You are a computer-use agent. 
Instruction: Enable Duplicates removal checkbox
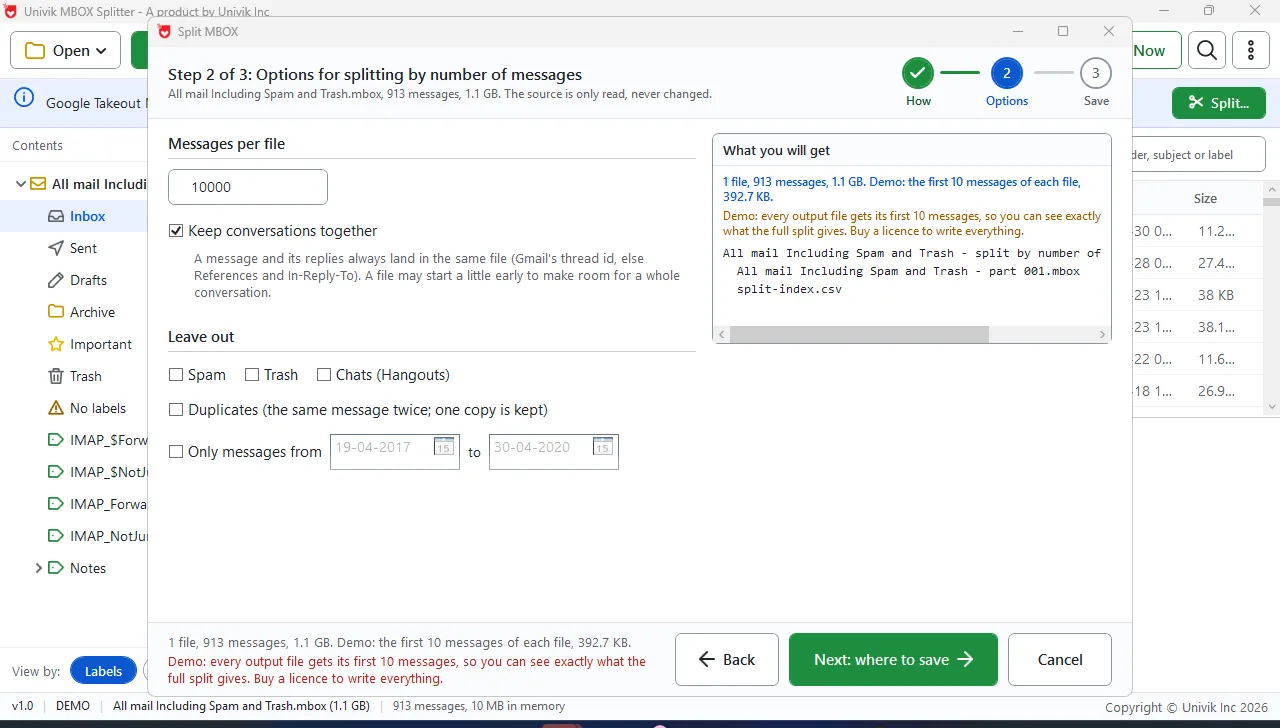(x=177, y=410)
